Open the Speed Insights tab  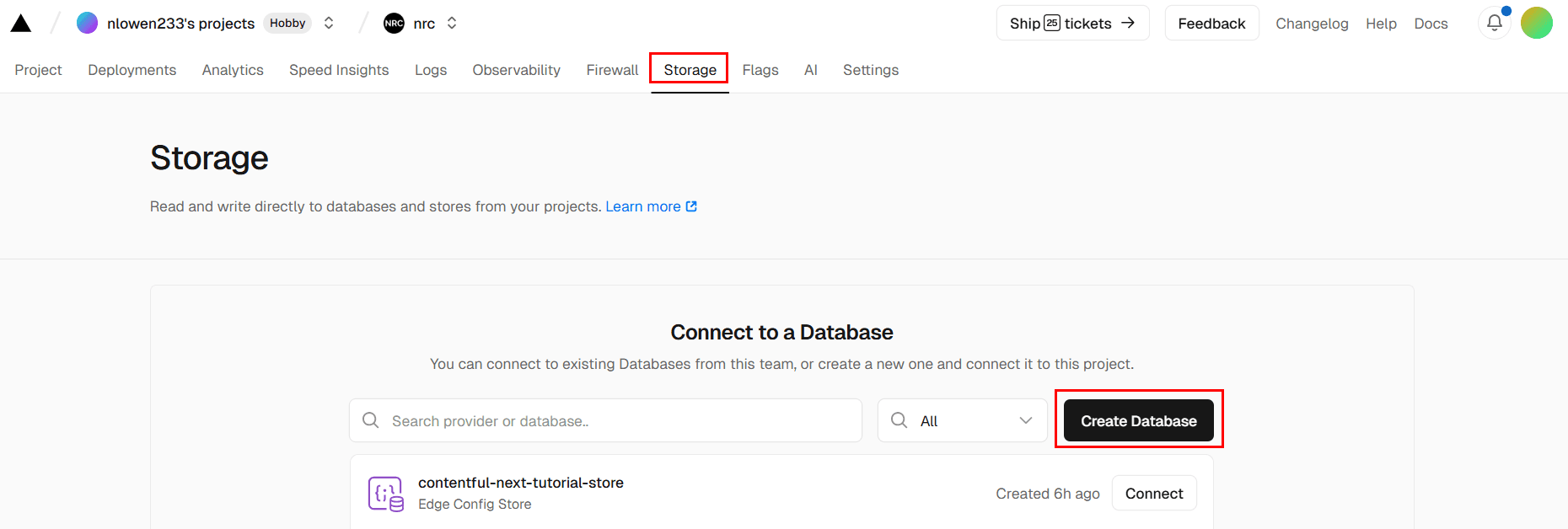click(x=339, y=70)
